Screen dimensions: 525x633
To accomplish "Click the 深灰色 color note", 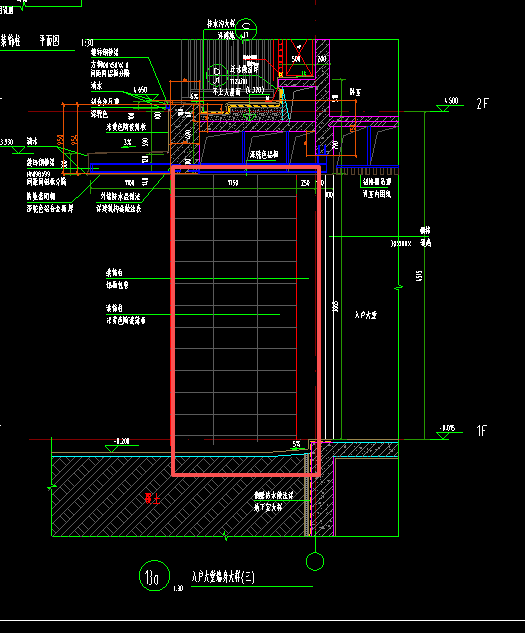I will tap(99, 114).
